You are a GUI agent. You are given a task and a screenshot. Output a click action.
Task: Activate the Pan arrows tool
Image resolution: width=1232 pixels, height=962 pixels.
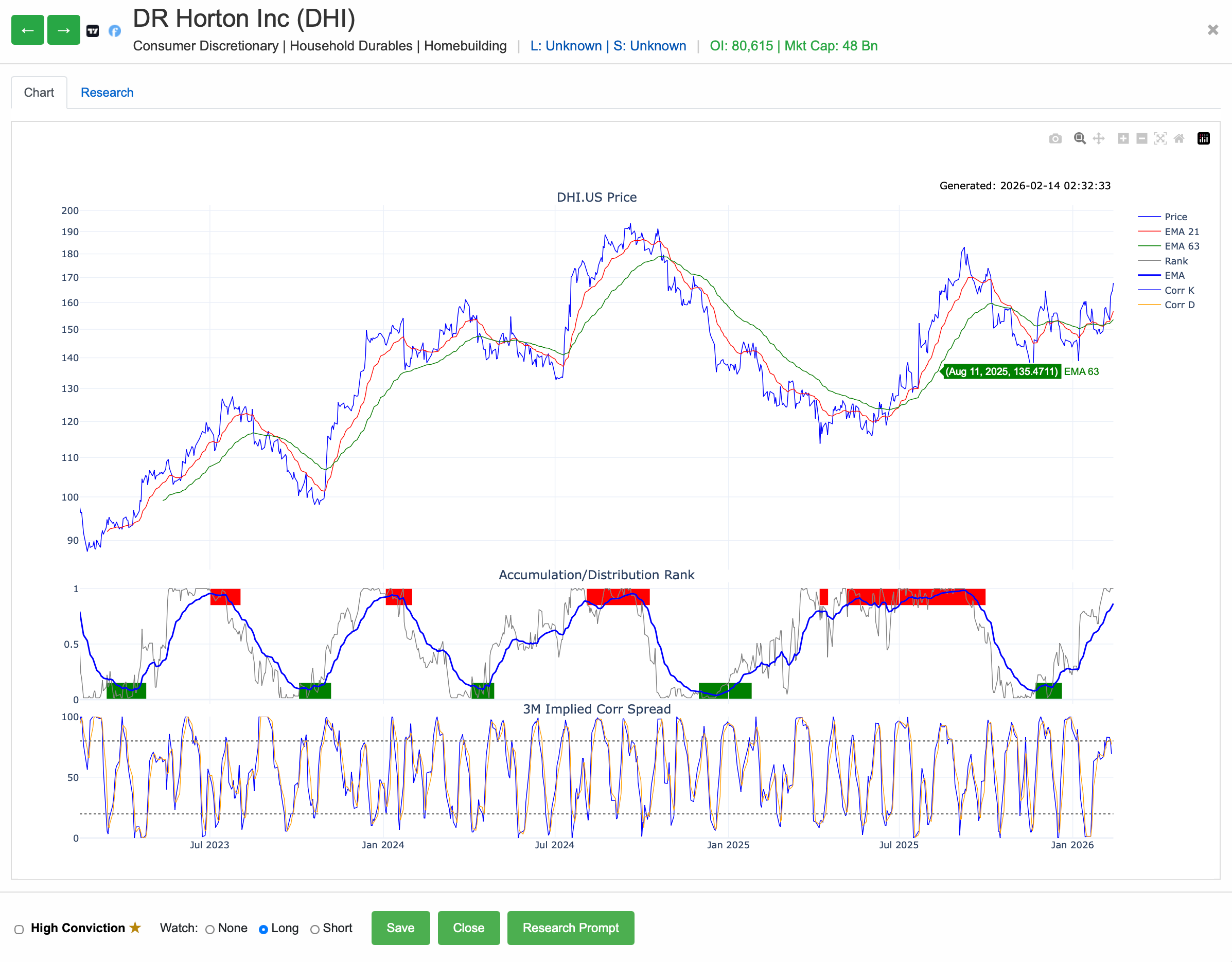pyautogui.click(x=1098, y=139)
